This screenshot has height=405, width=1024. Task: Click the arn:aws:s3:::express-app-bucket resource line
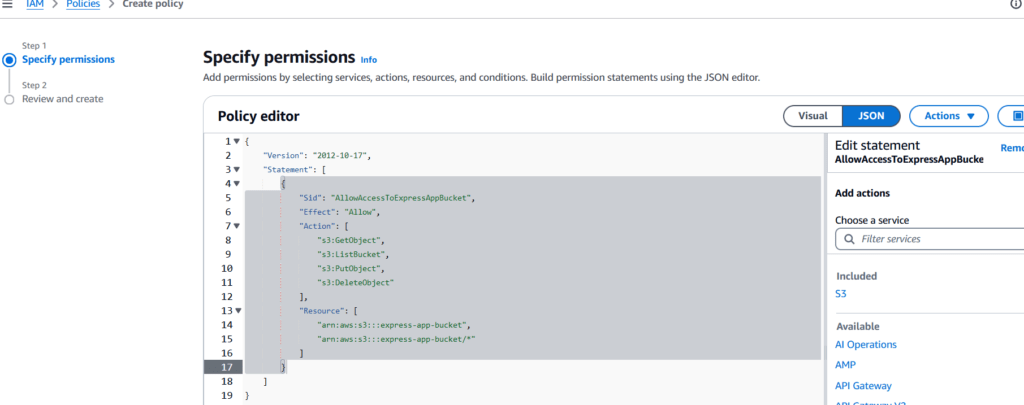tap(394, 325)
